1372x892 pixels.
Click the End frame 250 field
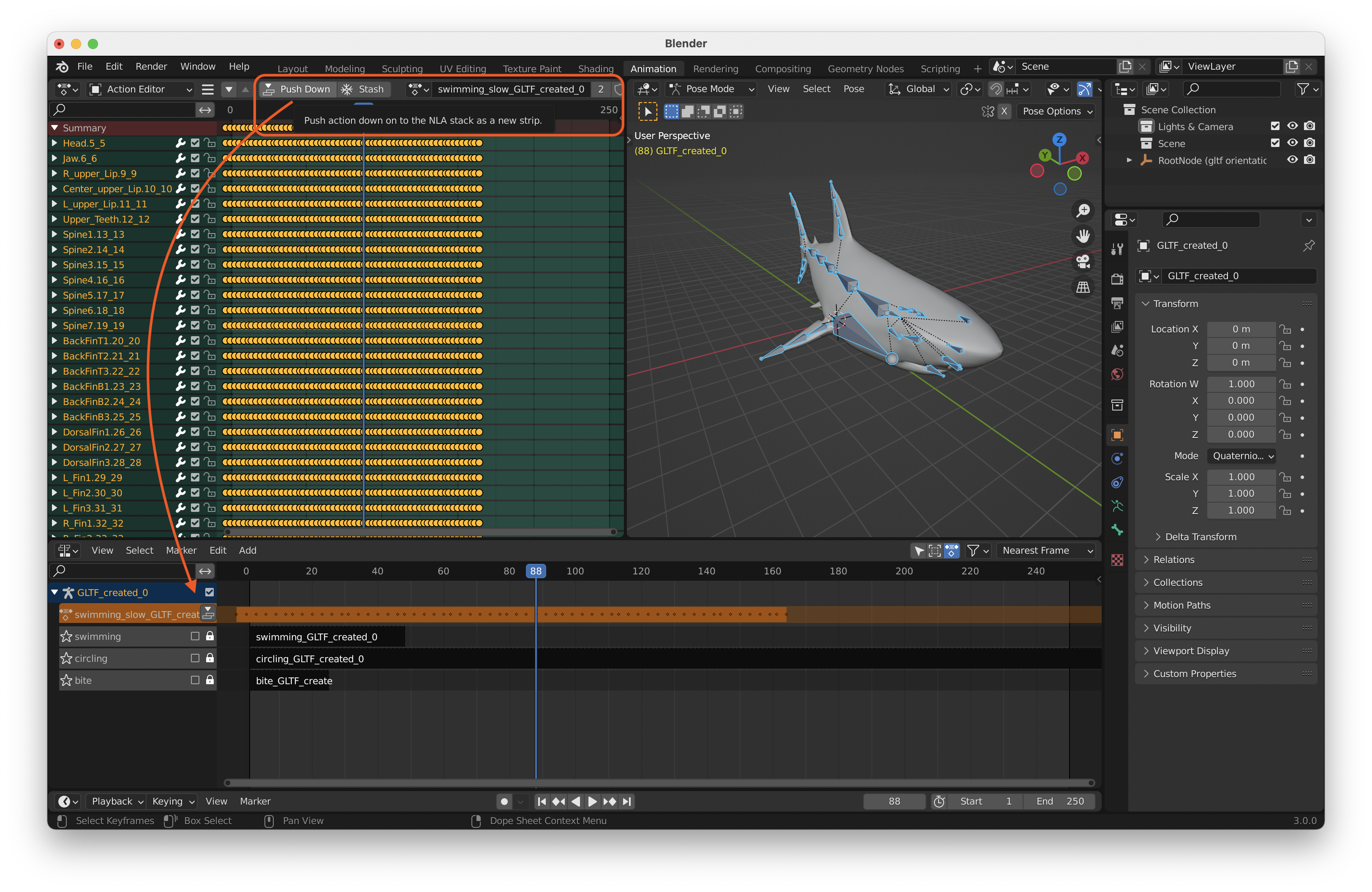[x=1059, y=801]
